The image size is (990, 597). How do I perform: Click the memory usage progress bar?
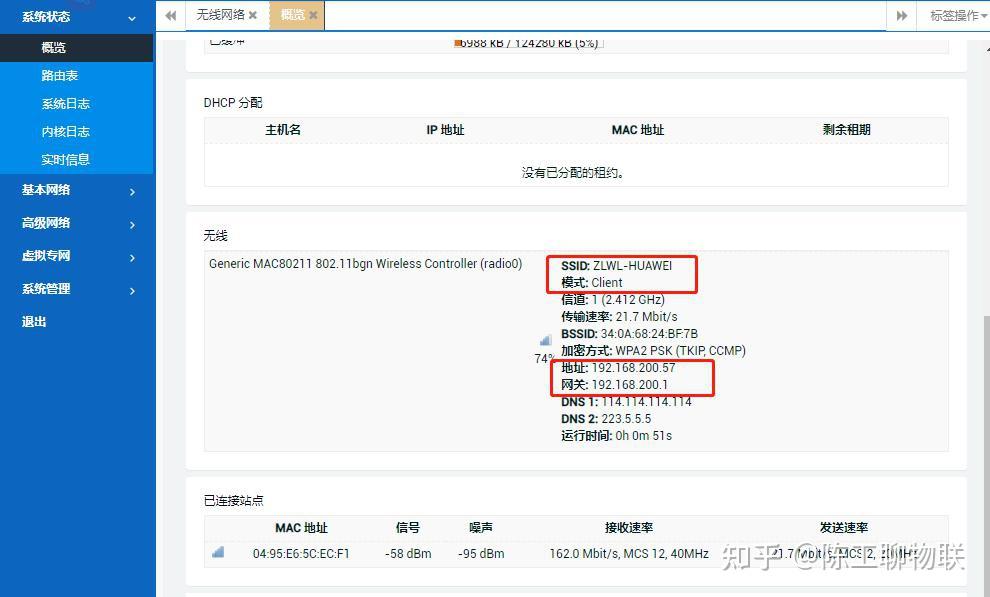click(528, 43)
